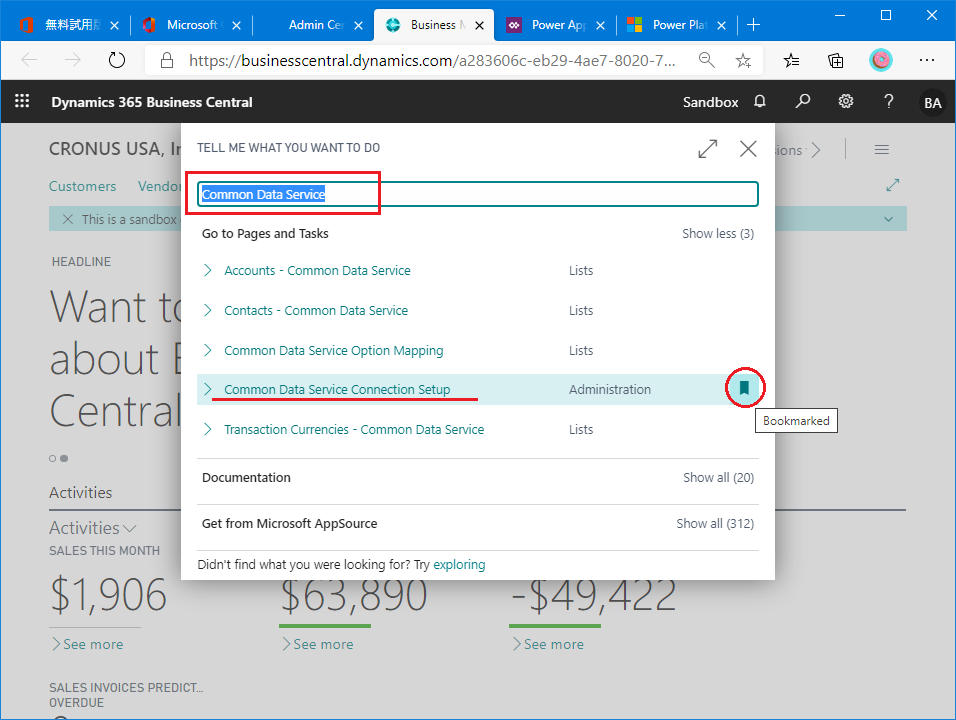Go forward in the browser

click(x=73, y=60)
